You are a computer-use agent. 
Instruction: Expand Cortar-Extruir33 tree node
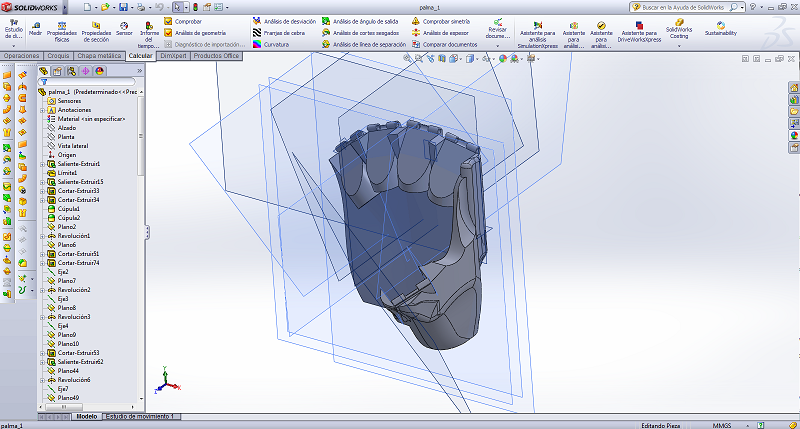pos(42,191)
